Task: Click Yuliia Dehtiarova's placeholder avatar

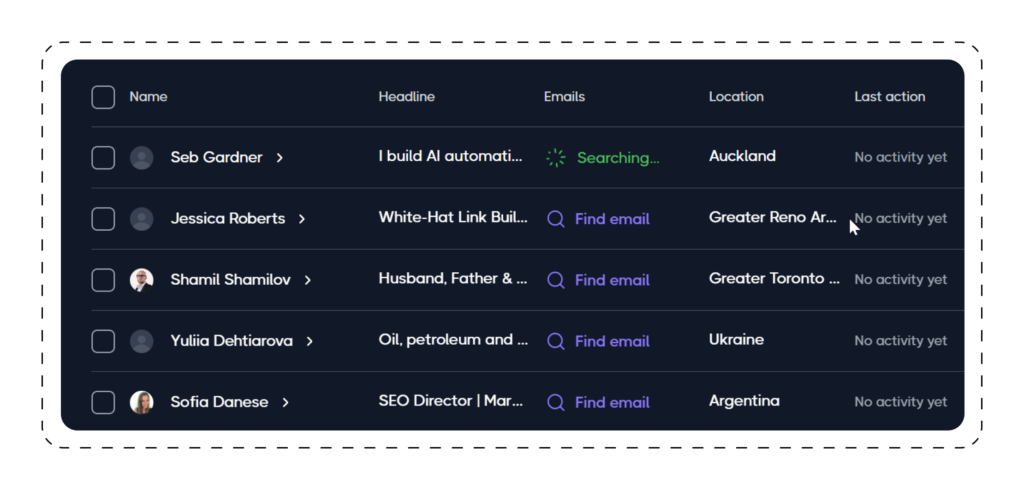Action: 142,341
